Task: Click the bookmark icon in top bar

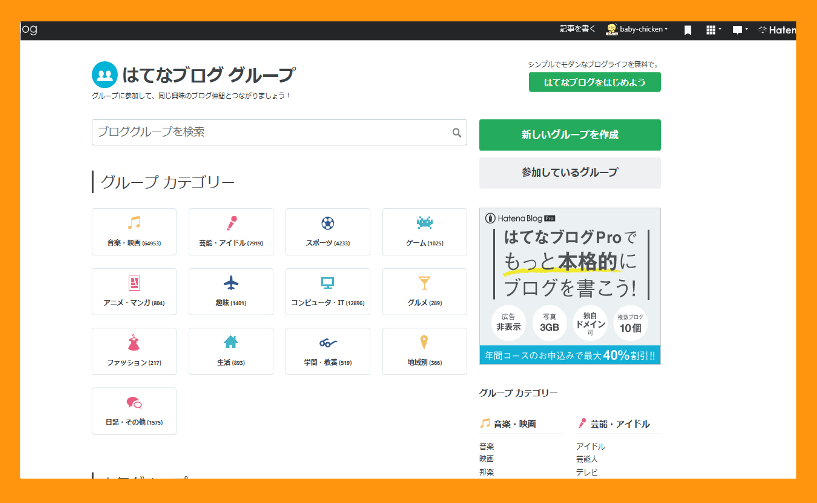Action: pyautogui.click(x=688, y=30)
